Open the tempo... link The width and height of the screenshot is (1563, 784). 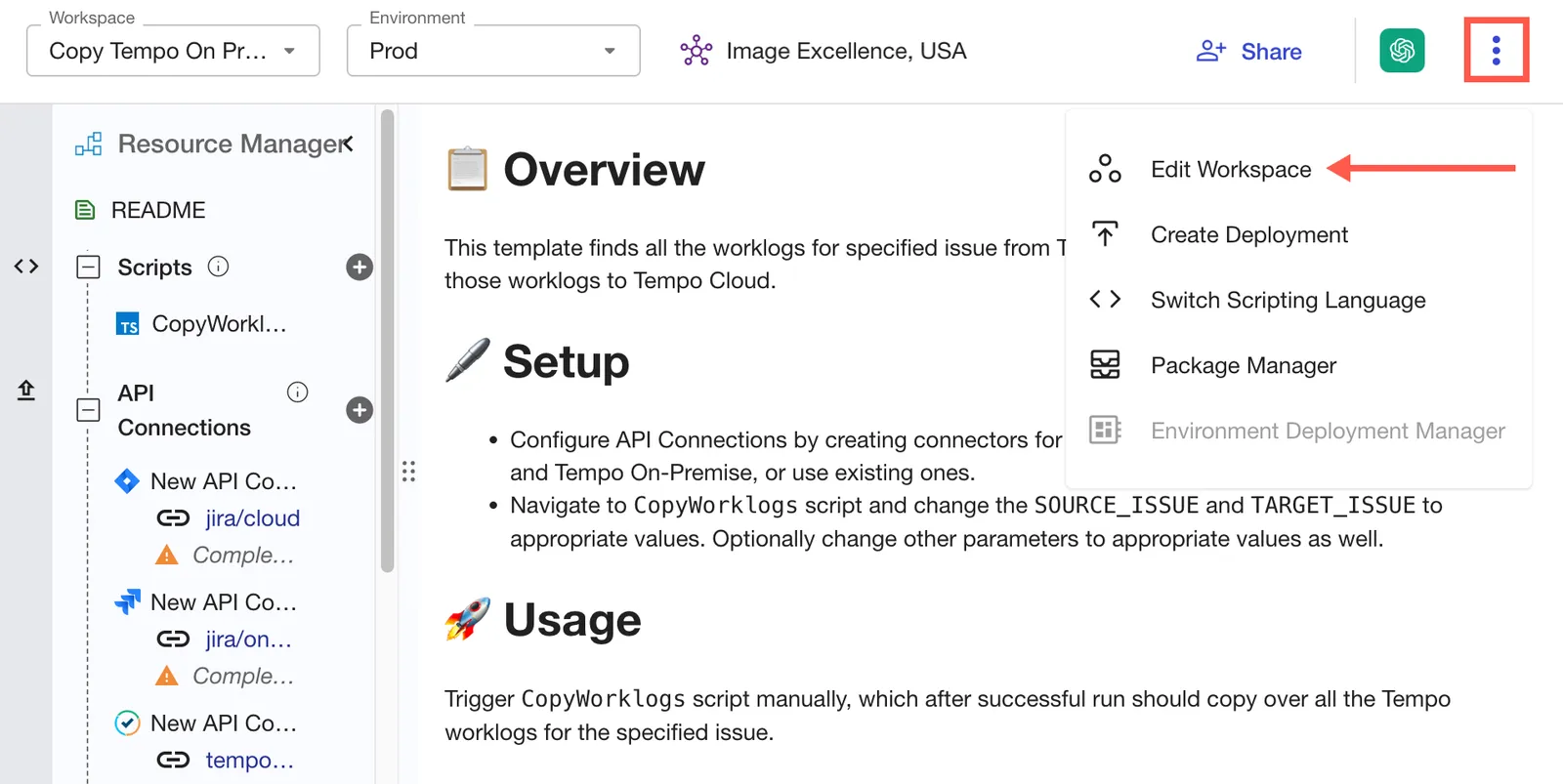(x=249, y=761)
